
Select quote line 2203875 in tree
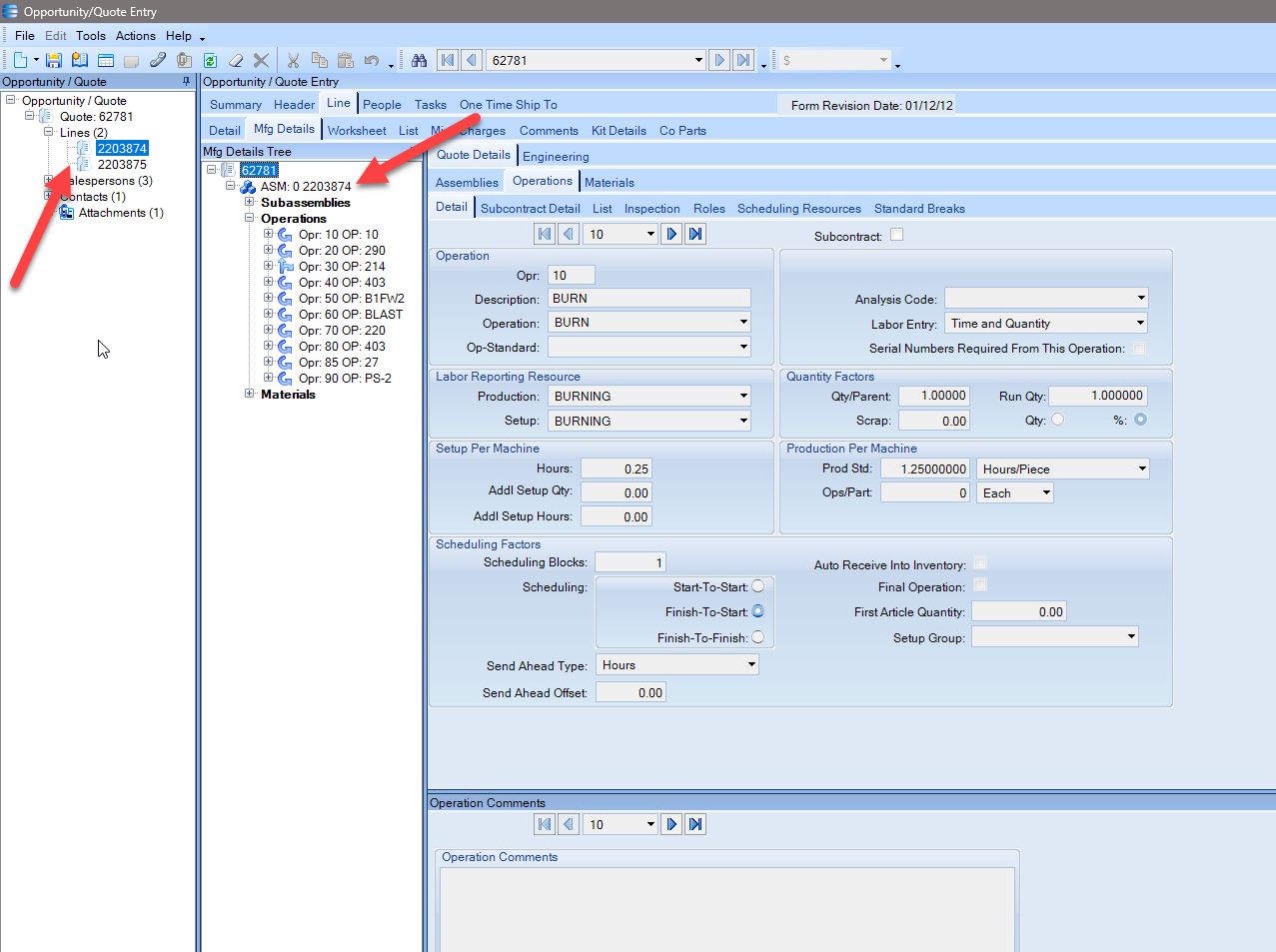(x=122, y=165)
